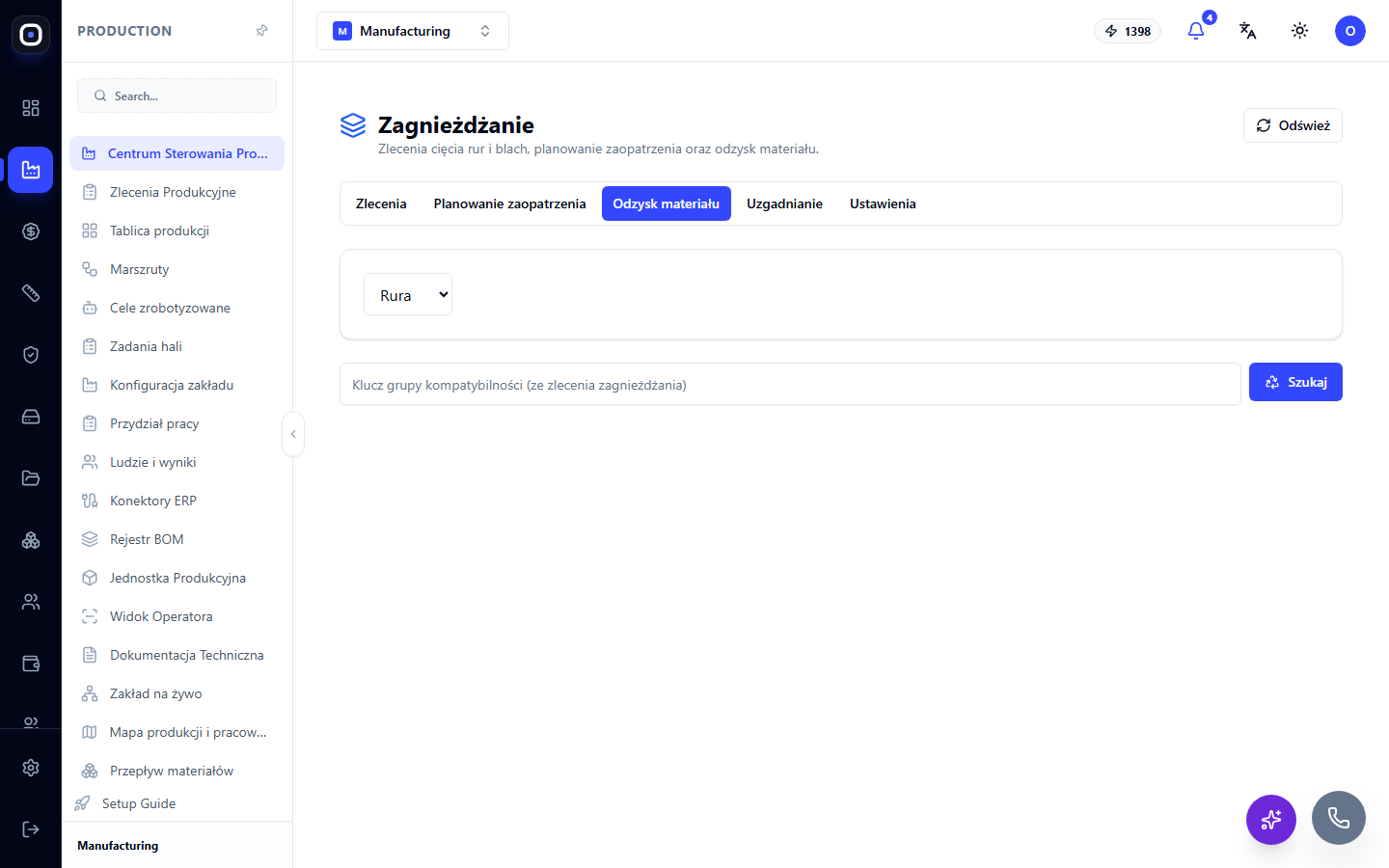The height and width of the screenshot is (868, 1389).
Task: Open Rejestr BOM in sidebar
Action: [177, 539]
